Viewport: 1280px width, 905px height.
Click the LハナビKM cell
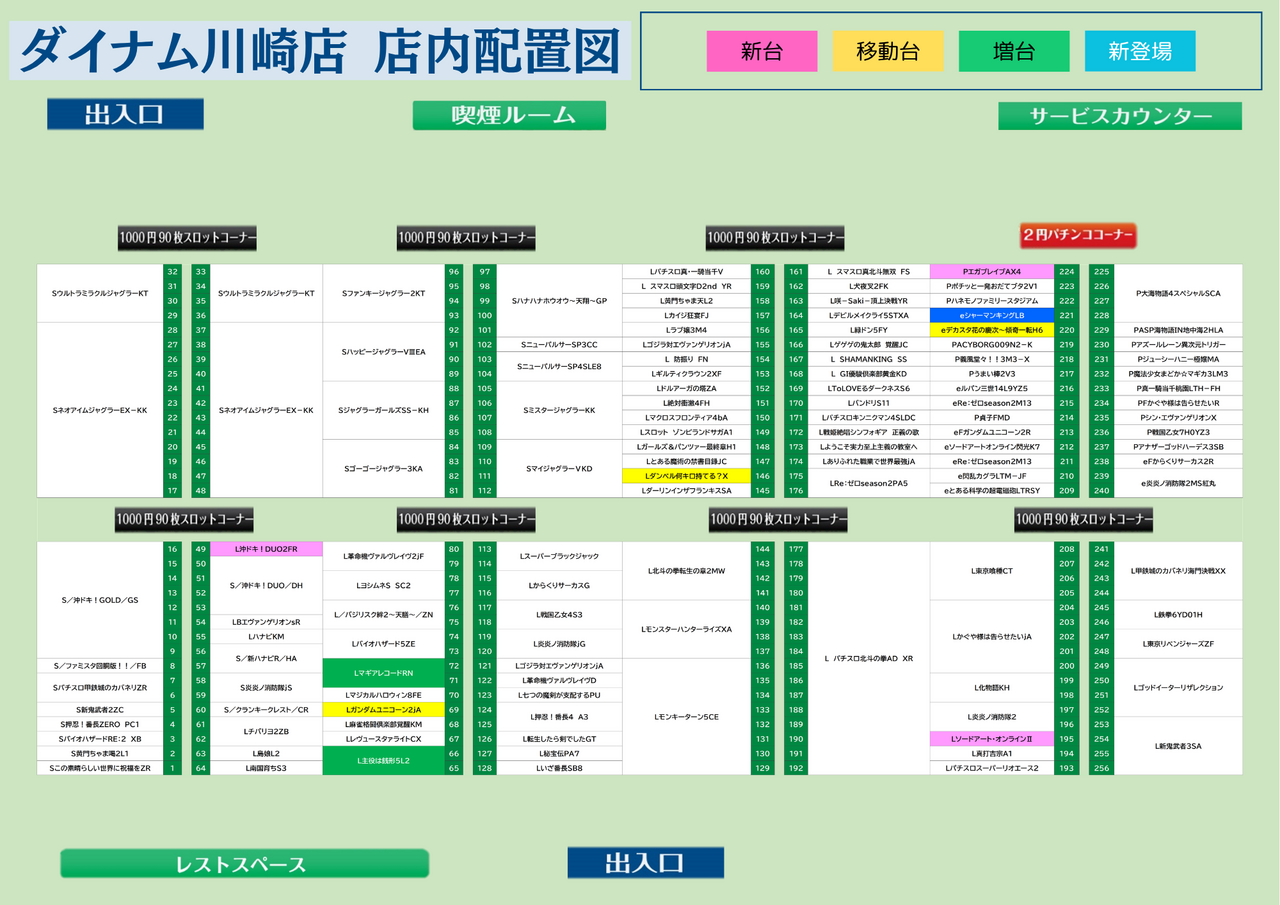(x=266, y=636)
